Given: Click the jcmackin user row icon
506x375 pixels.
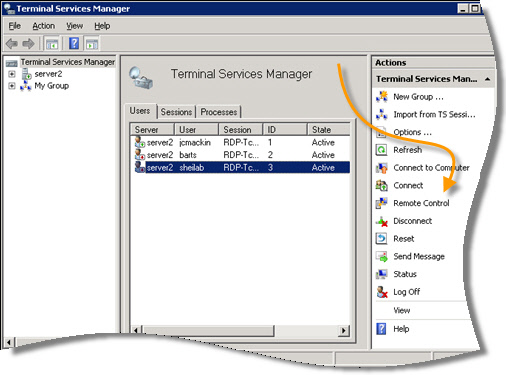Looking at the screenshot, I should pyautogui.click(x=140, y=142).
